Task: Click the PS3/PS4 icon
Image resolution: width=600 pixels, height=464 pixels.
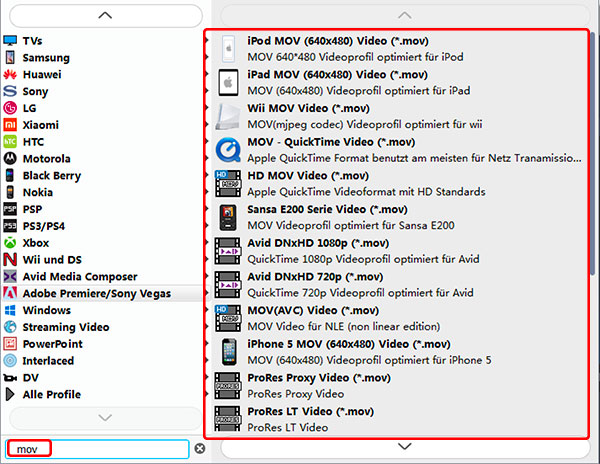Action: coord(10,226)
